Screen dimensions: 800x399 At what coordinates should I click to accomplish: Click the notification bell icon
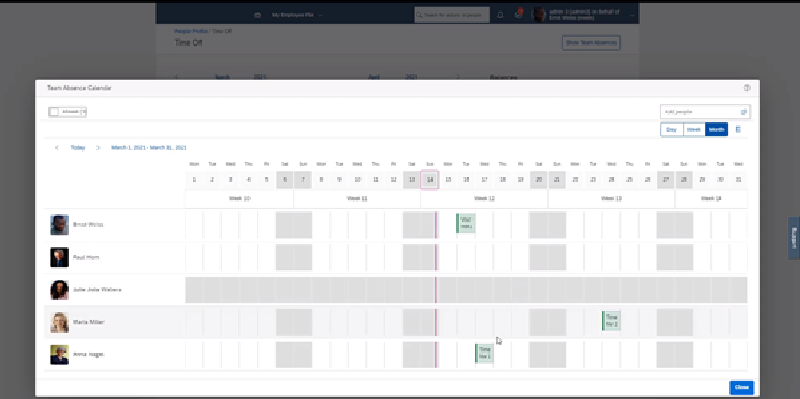coord(500,15)
